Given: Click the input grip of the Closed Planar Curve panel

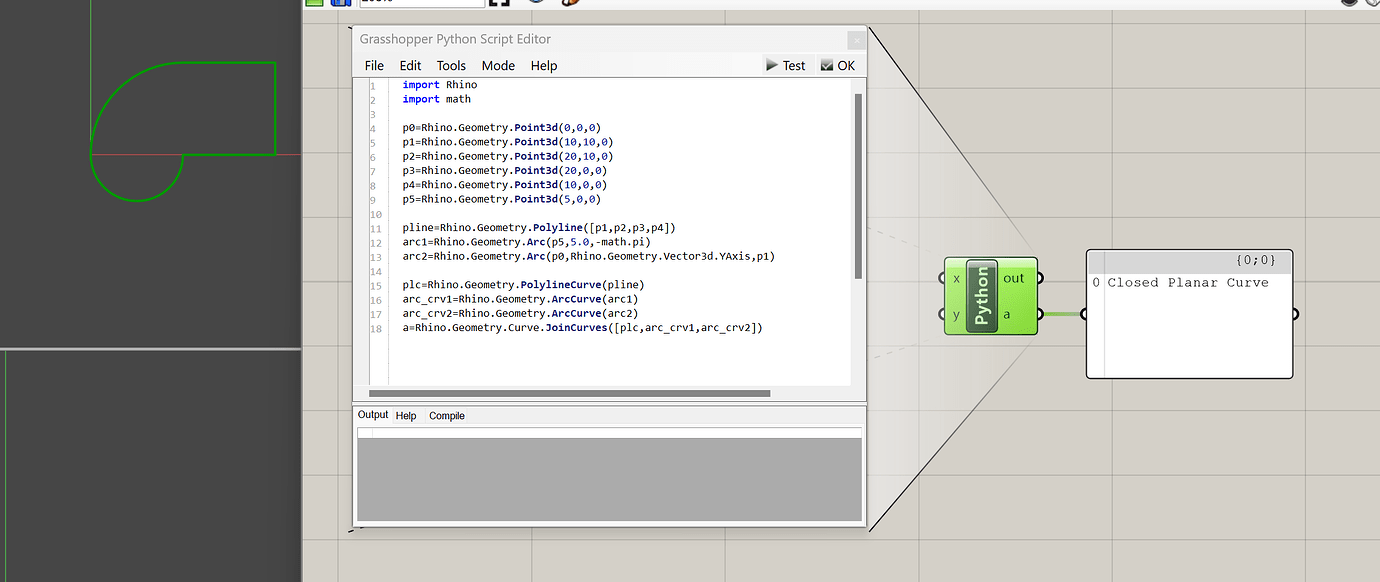Looking at the screenshot, I should [1084, 314].
